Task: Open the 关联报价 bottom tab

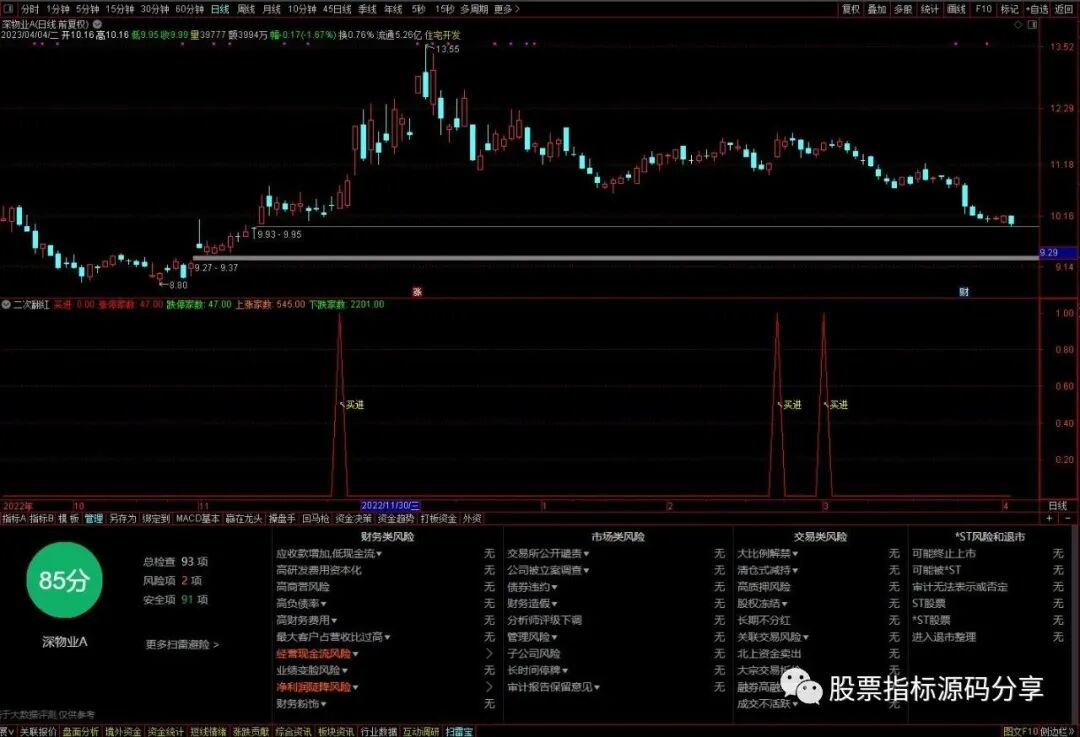Action: [39, 731]
